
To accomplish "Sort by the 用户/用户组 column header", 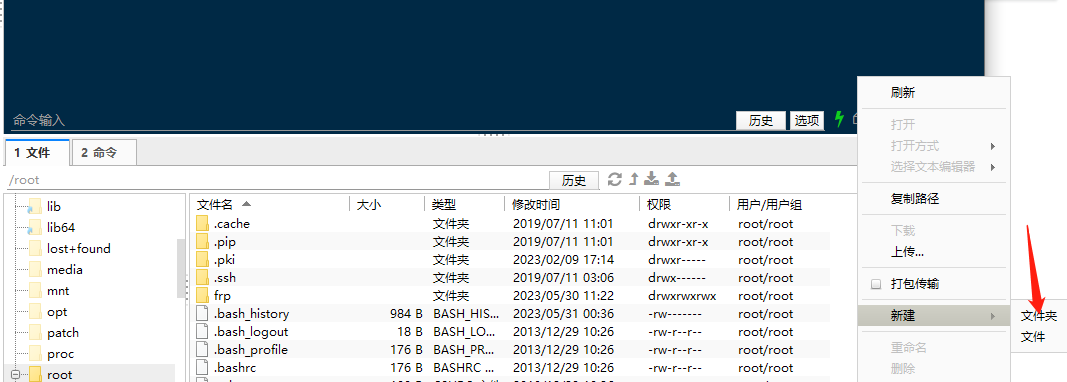I will (769, 204).
